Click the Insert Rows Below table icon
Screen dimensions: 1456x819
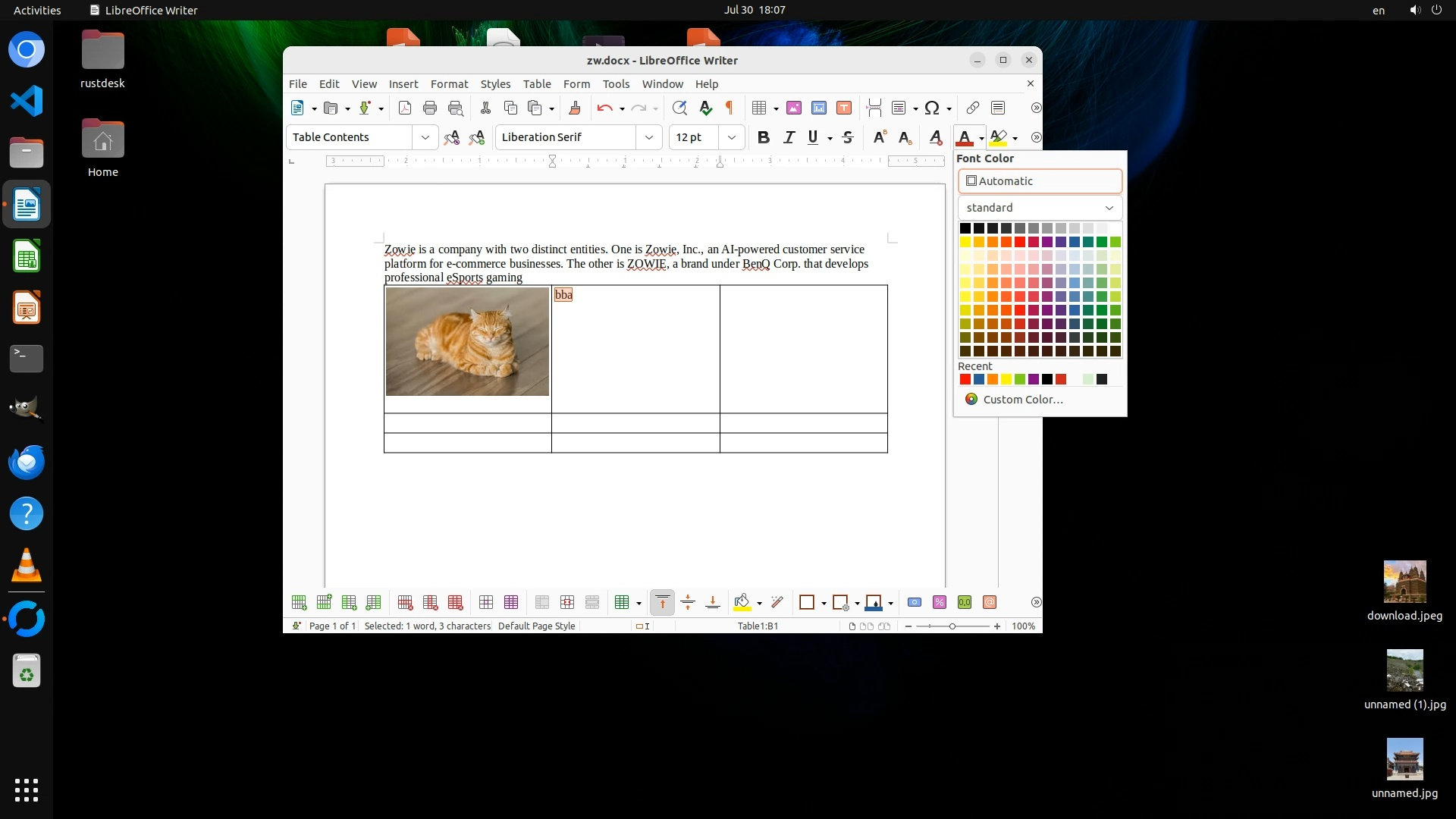324,603
